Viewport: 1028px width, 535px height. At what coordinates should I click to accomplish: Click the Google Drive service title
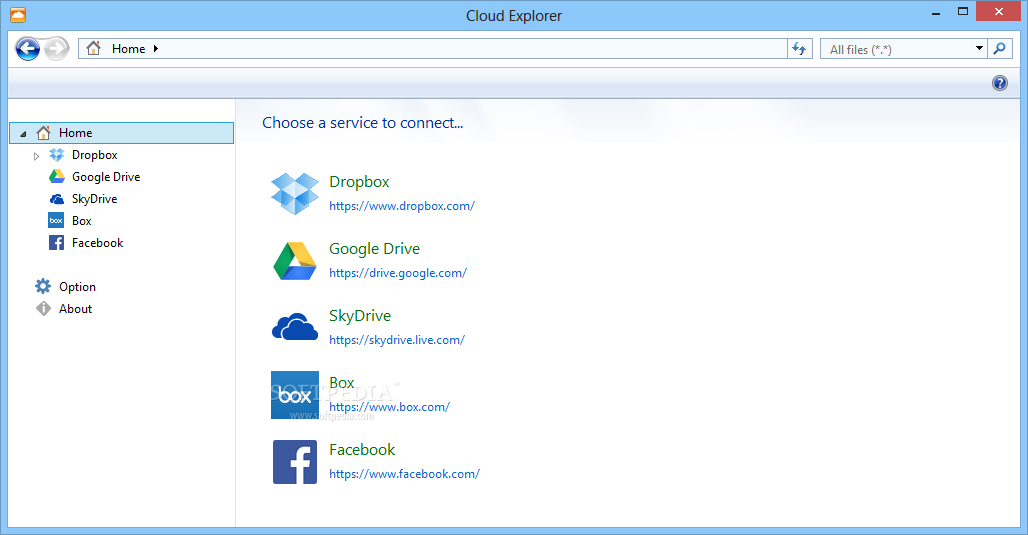(374, 249)
